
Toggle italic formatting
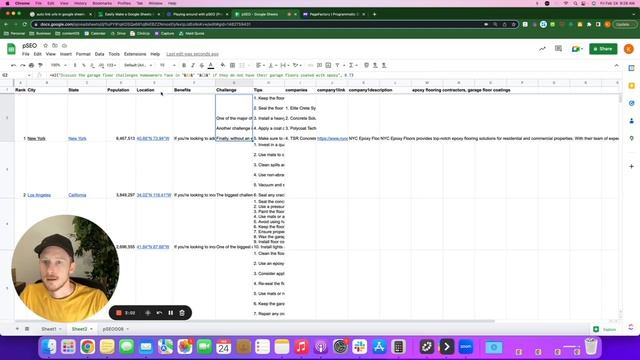click(193, 65)
